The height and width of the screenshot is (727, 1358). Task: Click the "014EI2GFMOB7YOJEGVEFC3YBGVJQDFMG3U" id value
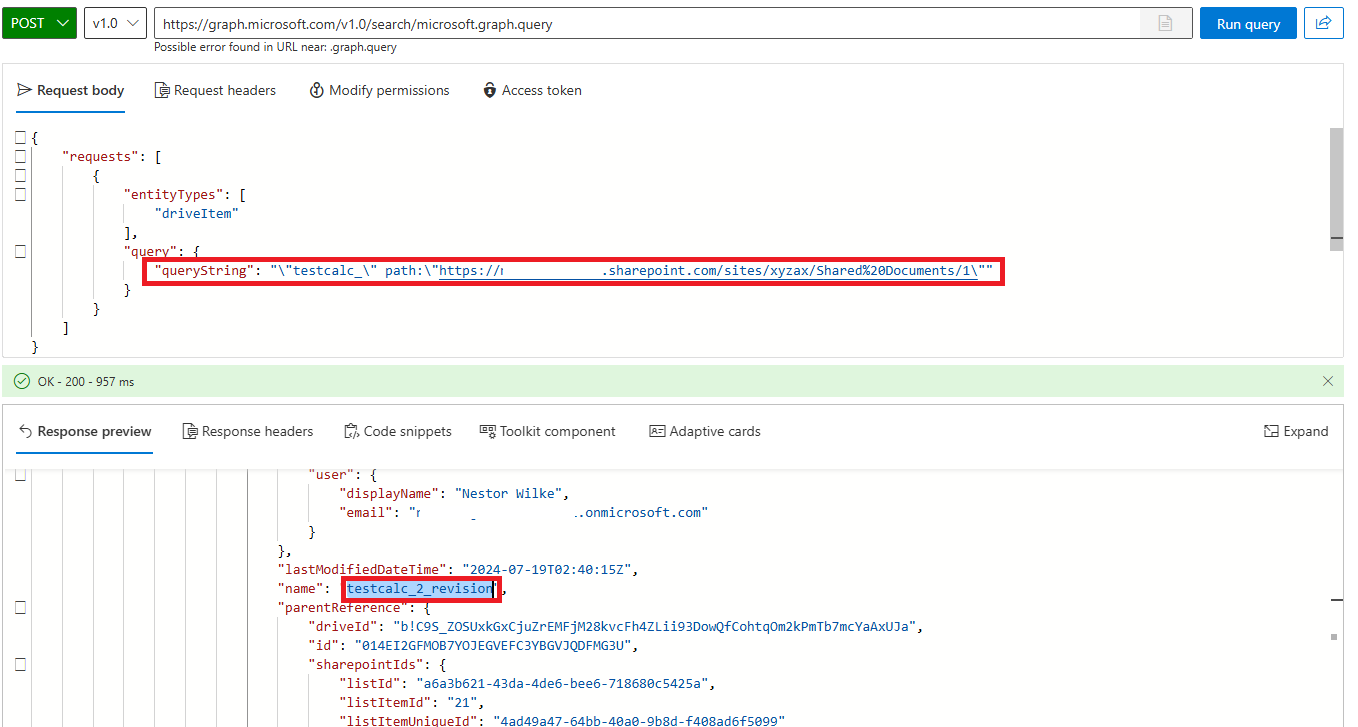(x=495, y=646)
